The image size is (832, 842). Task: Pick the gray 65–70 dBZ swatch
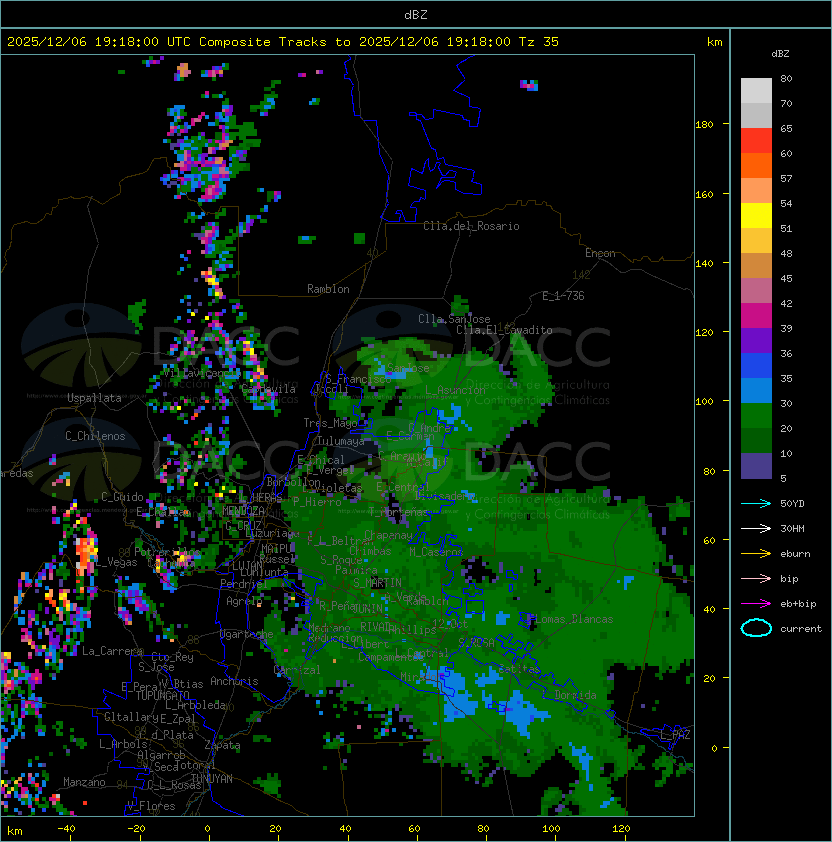756,115
